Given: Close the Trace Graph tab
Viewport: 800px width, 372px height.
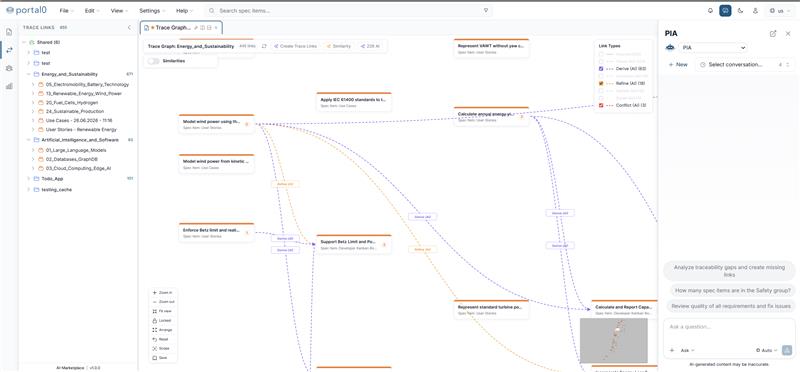Looking at the screenshot, I should [x=216, y=28].
